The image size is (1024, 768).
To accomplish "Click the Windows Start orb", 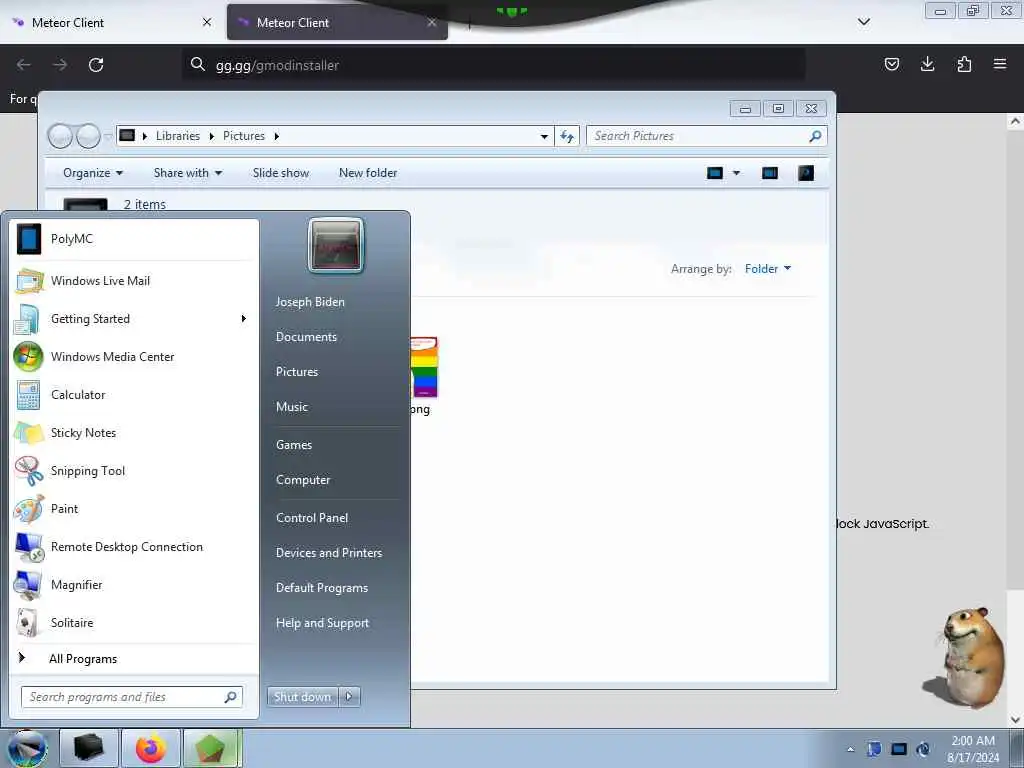I will tap(27, 748).
